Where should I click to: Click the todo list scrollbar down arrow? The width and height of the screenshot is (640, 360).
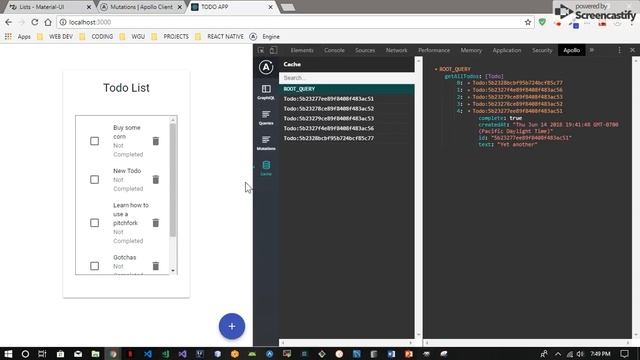[173, 271]
